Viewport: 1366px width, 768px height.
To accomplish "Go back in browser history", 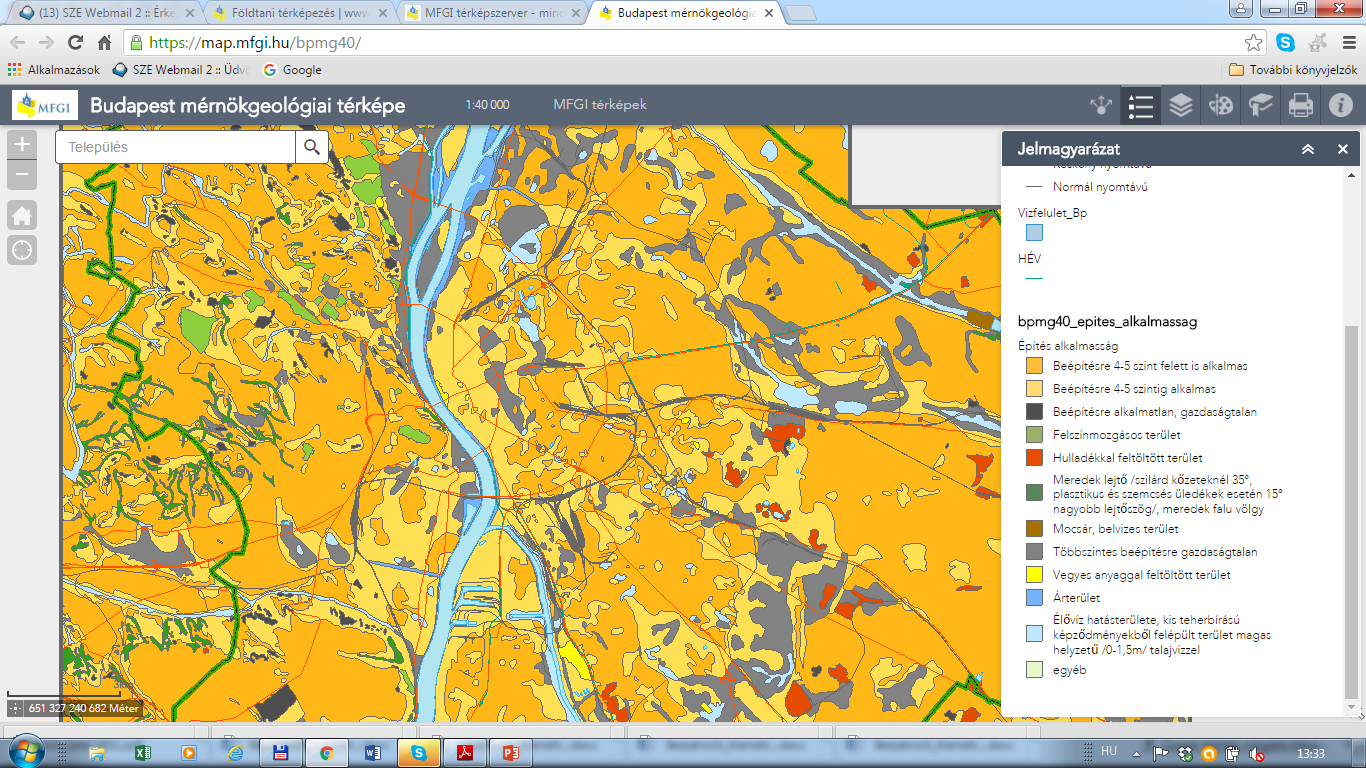I will (18, 43).
